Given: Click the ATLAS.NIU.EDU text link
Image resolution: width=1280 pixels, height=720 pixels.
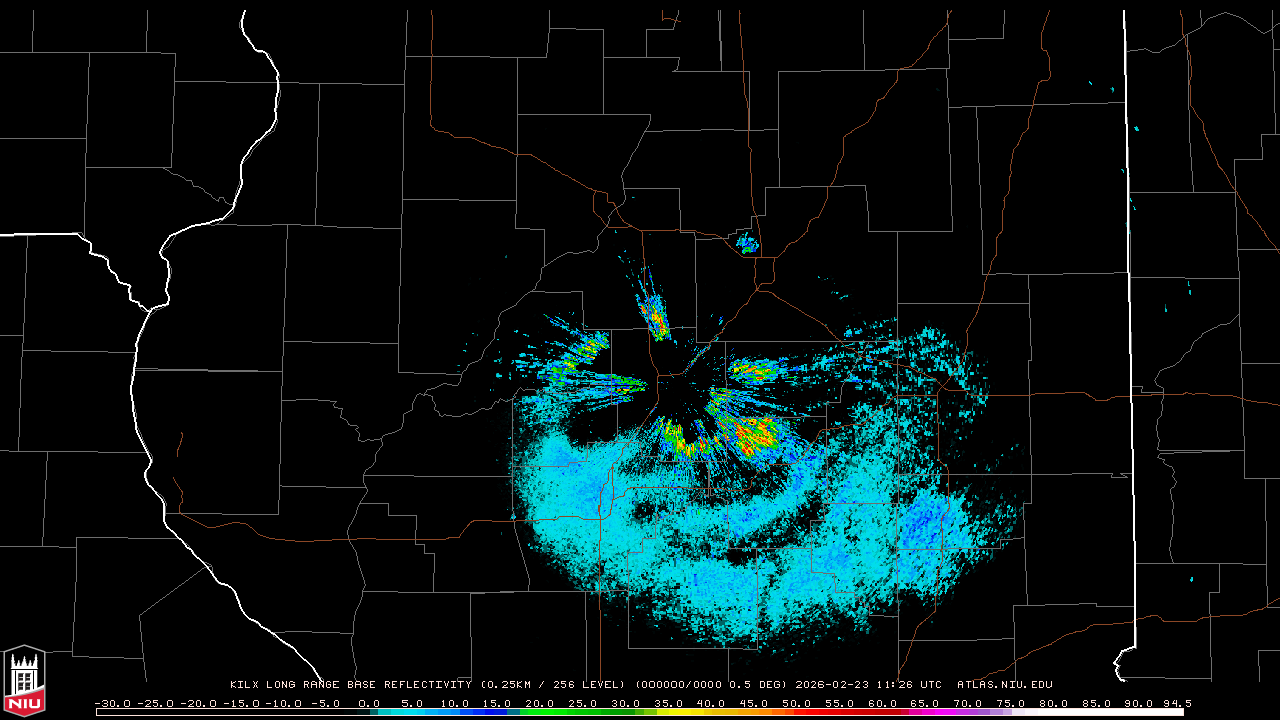Looking at the screenshot, I should pyautogui.click(x=1004, y=685).
